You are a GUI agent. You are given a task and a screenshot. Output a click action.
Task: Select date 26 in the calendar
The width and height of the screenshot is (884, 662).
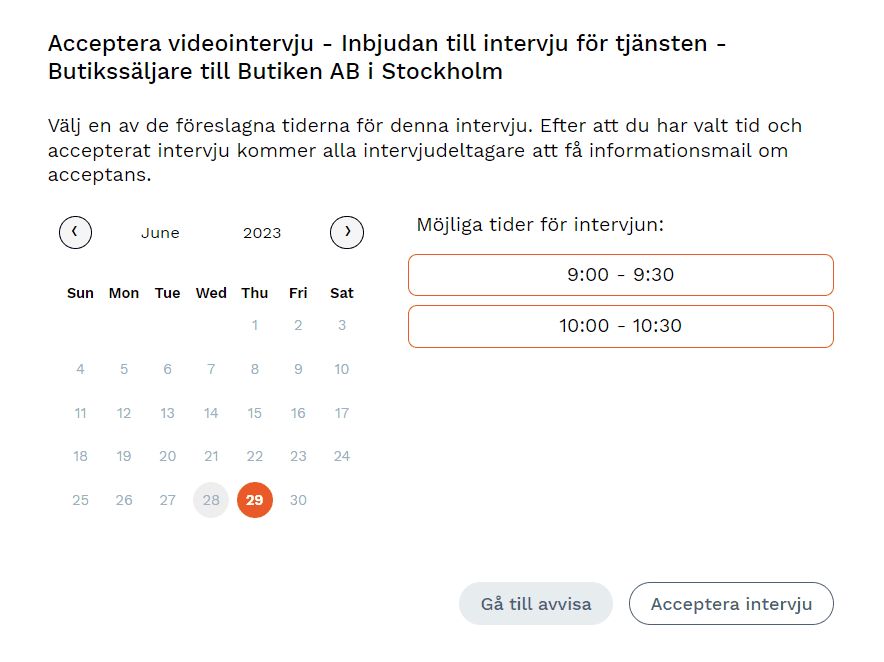click(x=124, y=500)
